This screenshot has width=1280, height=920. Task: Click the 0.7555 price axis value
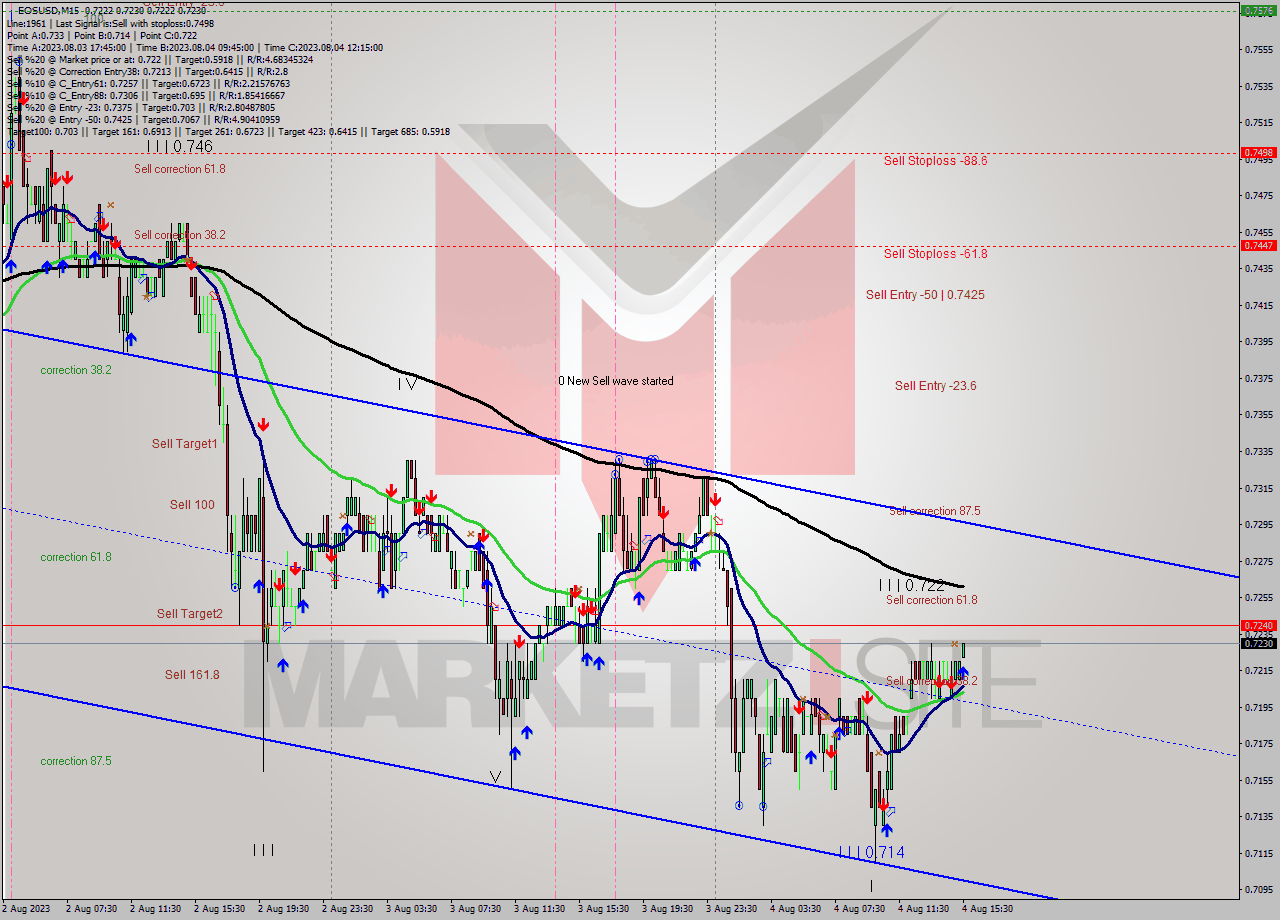(x=1258, y=49)
